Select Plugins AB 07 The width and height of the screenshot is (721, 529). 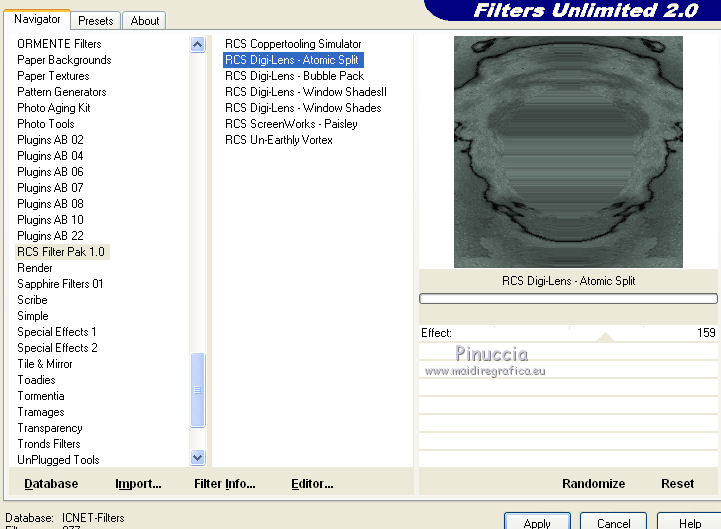click(x=50, y=188)
